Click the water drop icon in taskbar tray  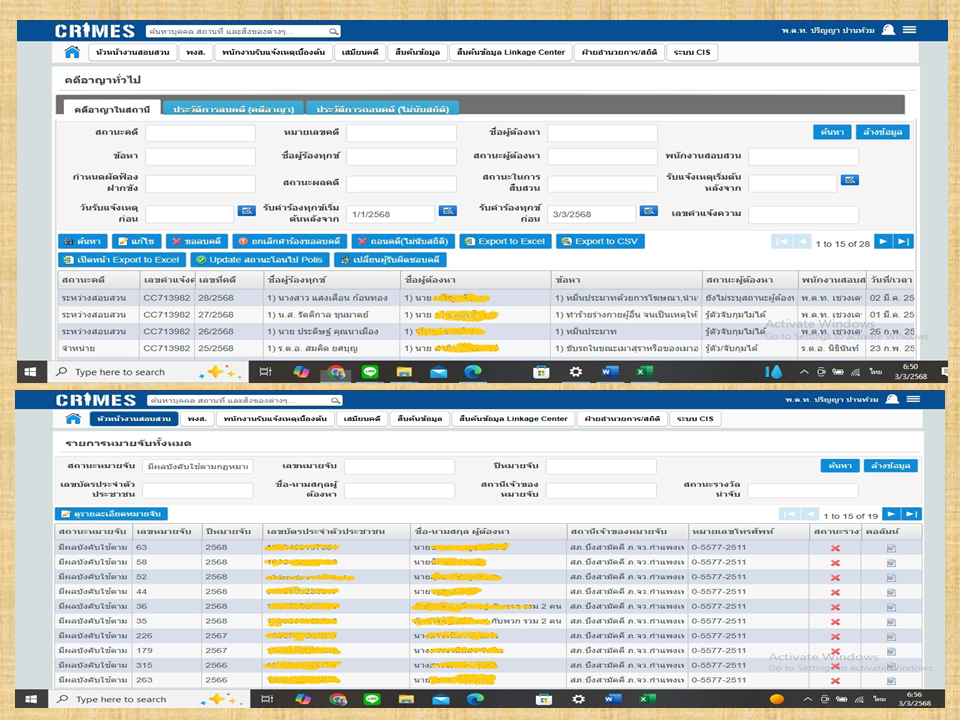tap(775, 371)
